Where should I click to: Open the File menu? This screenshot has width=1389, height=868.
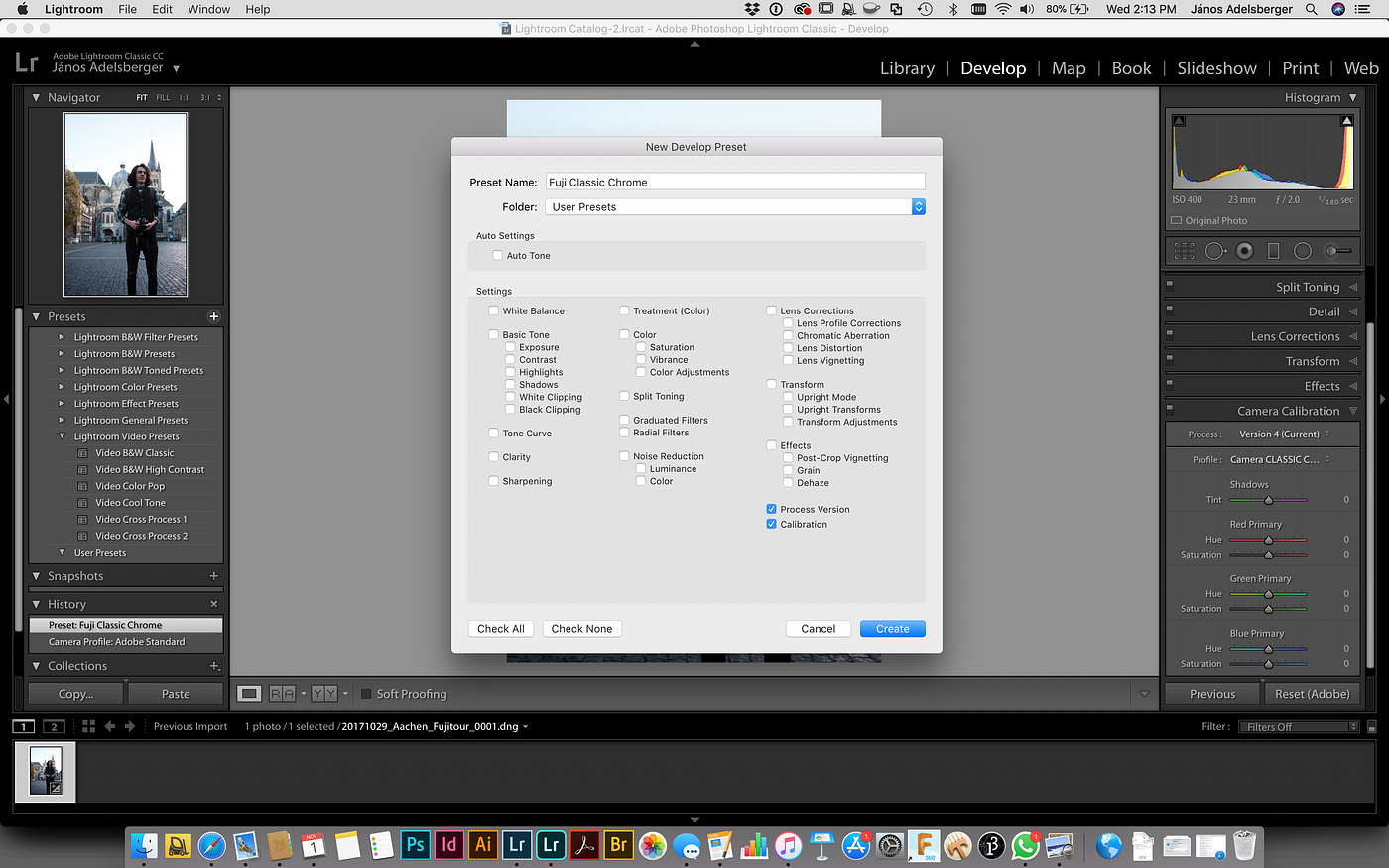click(127, 9)
